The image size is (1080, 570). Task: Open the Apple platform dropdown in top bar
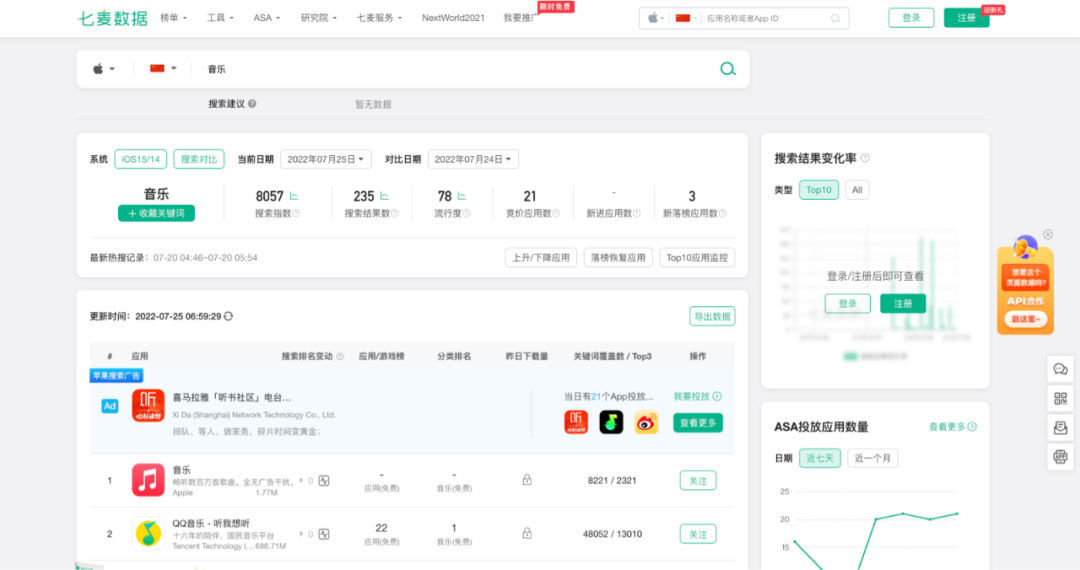(x=656, y=19)
